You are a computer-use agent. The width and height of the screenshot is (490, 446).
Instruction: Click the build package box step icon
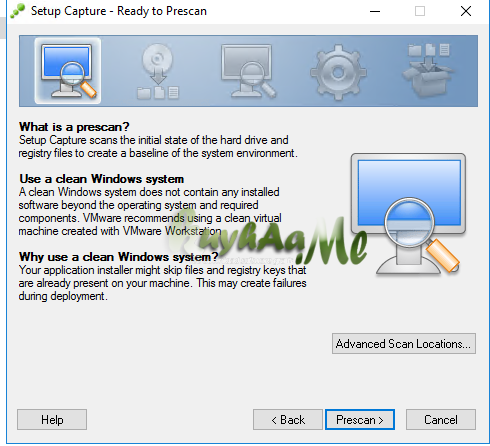429,71
